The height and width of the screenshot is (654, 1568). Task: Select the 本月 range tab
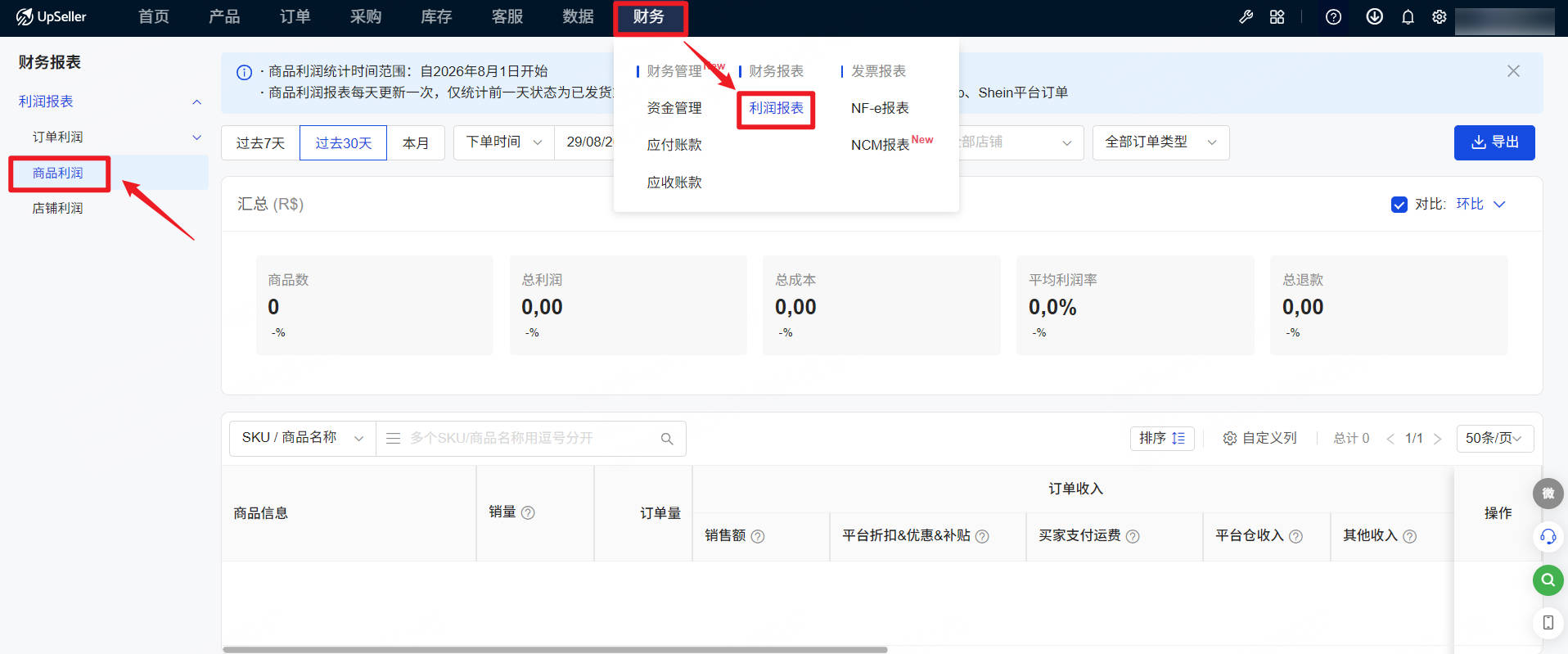point(416,143)
